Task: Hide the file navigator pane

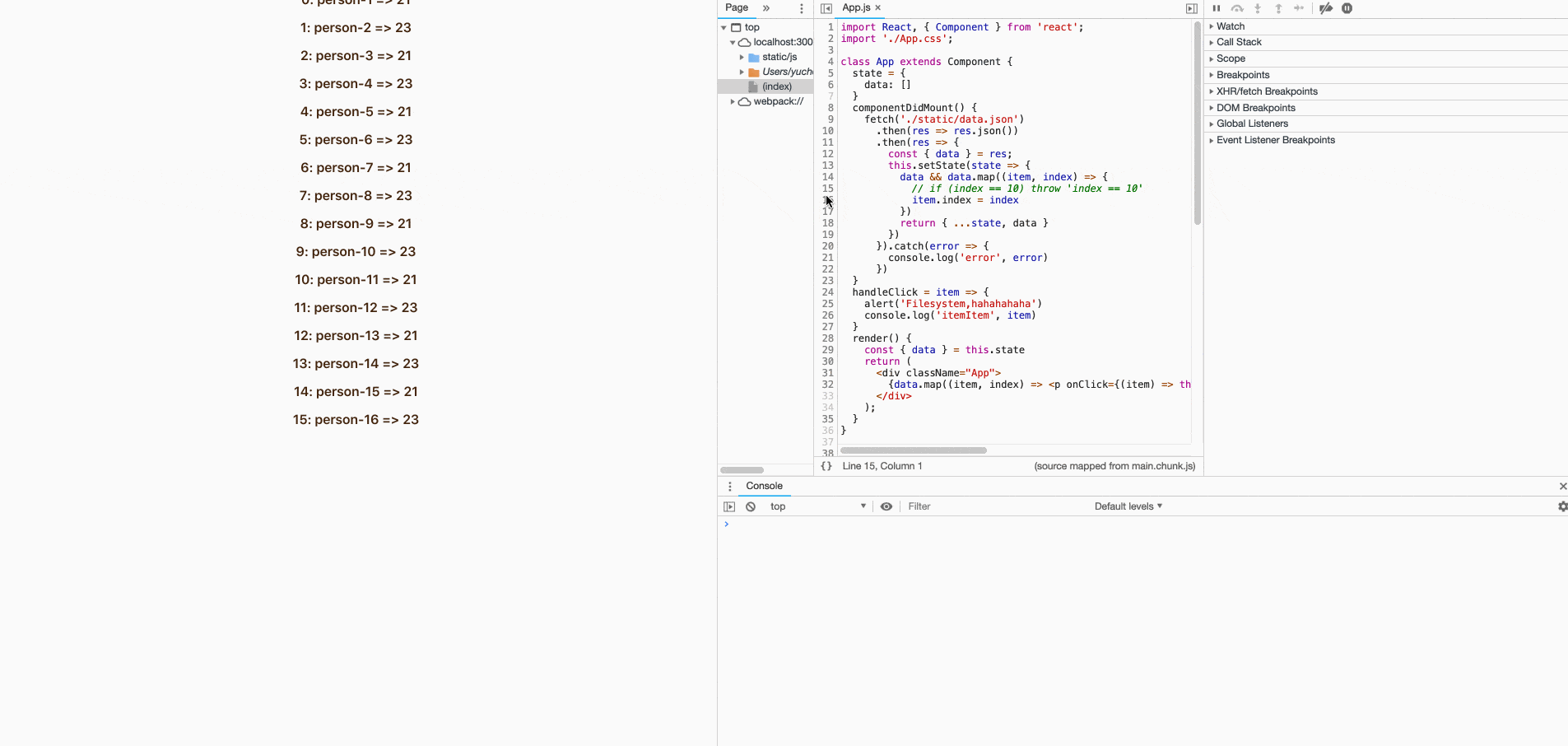Action: pyautogui.click(x=826, y=8)
